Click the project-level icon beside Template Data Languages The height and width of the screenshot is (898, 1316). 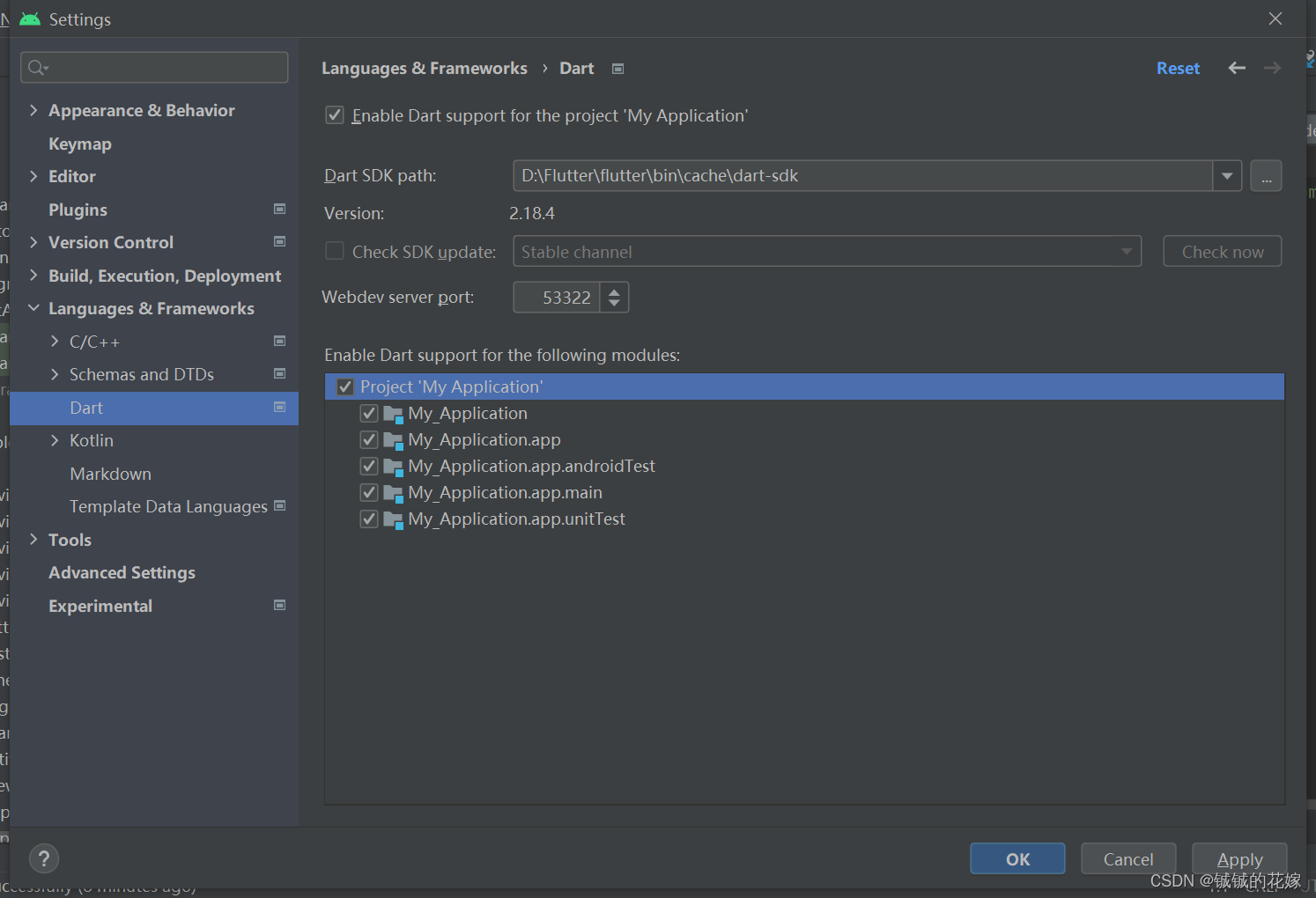280,505
